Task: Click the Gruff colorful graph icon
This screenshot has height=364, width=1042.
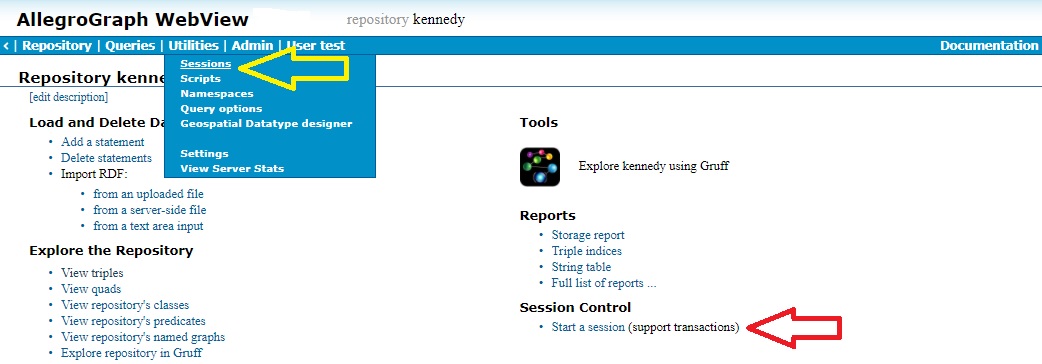Action: pyautogui.click(x=540, y=167)
